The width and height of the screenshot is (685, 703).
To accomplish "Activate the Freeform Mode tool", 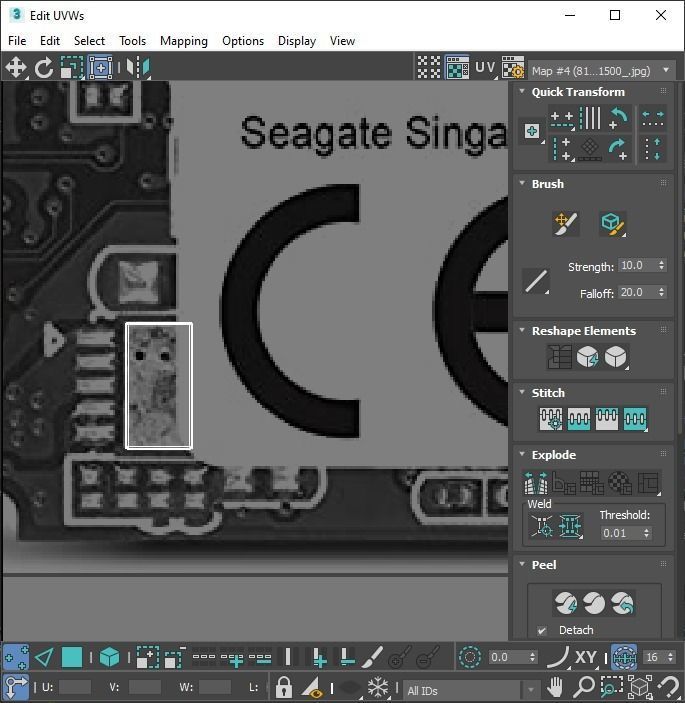I will (x=100, y=68).
